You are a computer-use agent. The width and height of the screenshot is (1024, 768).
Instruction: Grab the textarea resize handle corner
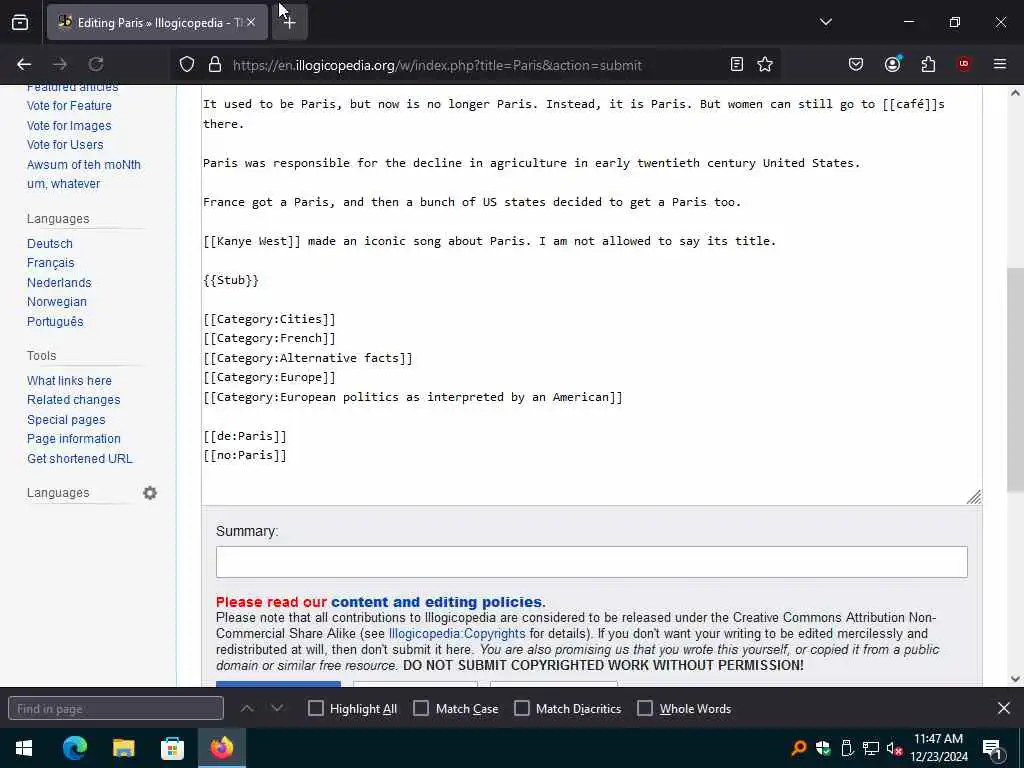pyautogui.click(x=974, y=497)
